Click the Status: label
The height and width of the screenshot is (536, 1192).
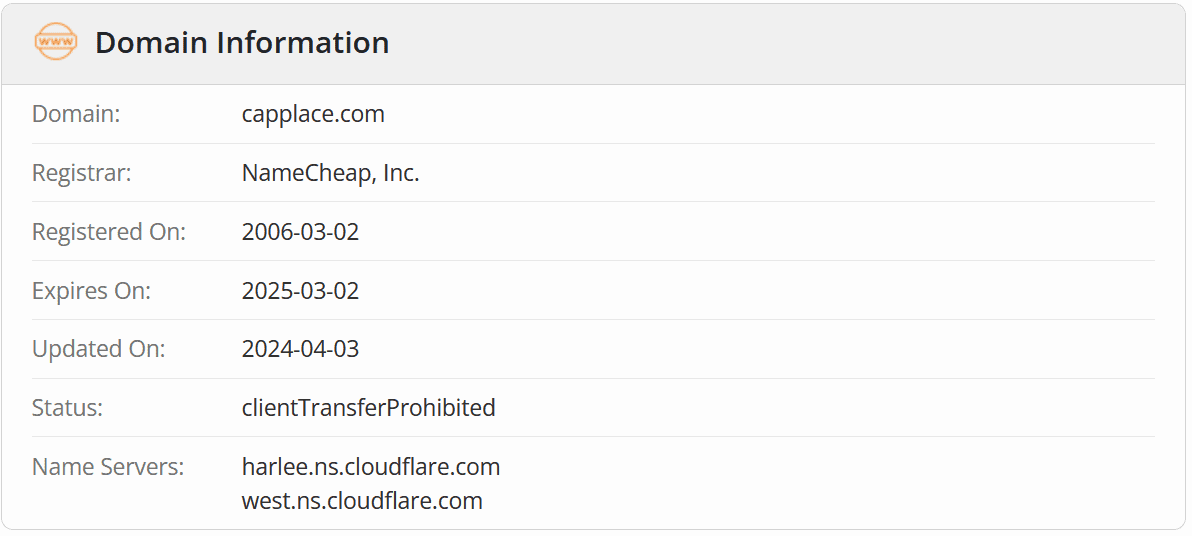tap(68, 408)
